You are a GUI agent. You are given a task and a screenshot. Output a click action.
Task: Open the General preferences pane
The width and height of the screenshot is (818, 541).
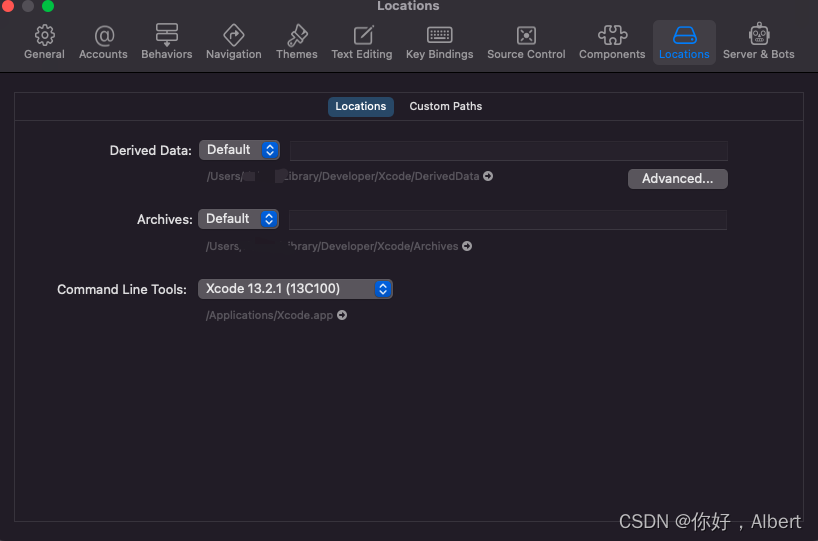pos(44,42)
